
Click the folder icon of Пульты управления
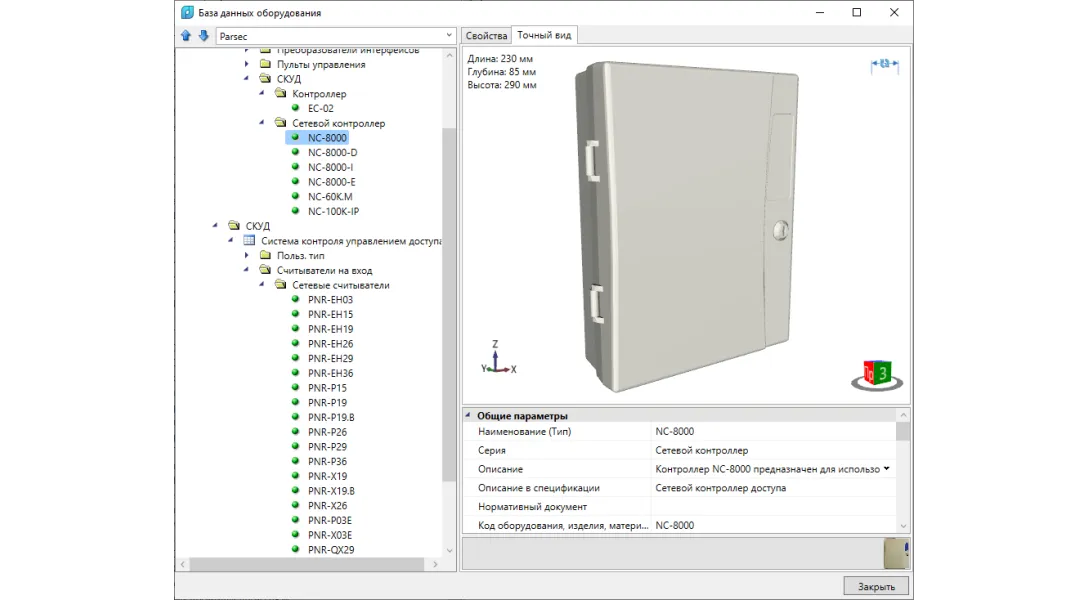click(x=265, y=65)
